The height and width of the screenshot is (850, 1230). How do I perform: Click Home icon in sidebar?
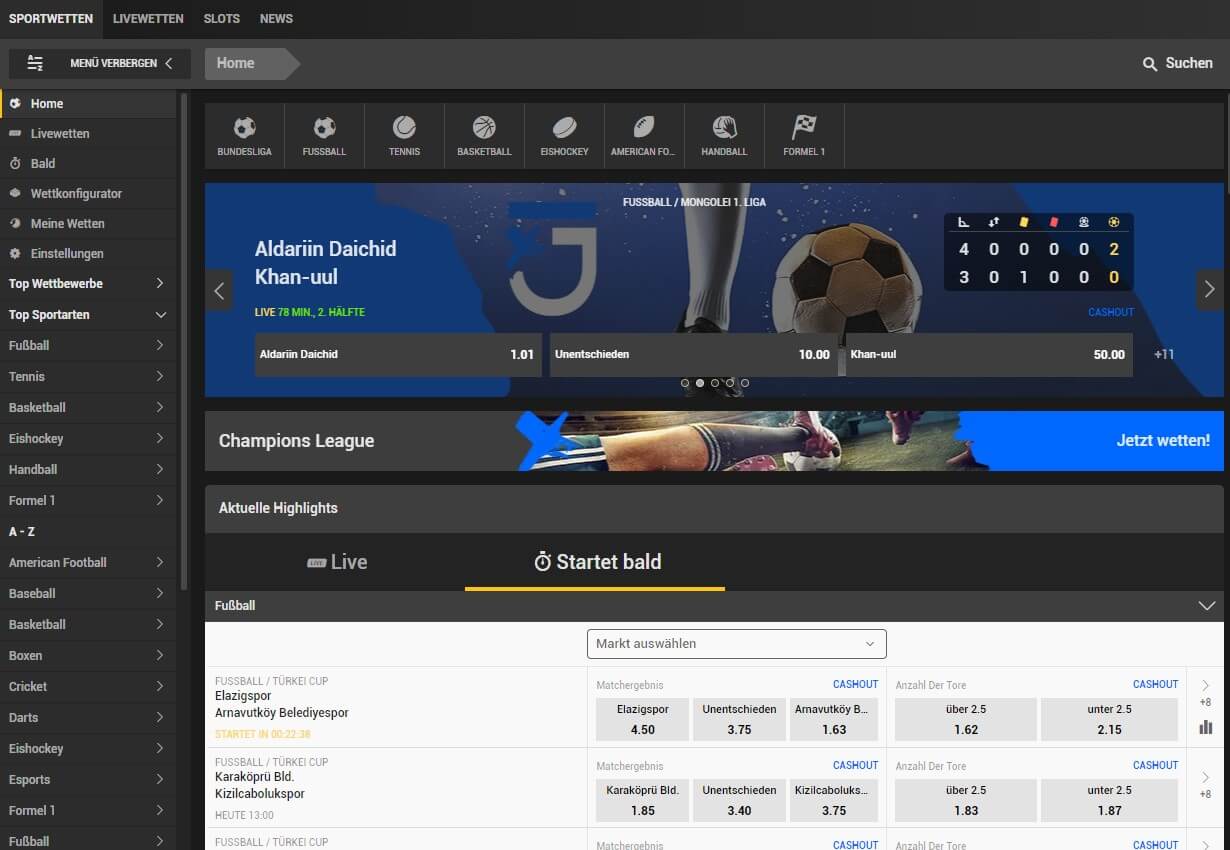[15, 103]
